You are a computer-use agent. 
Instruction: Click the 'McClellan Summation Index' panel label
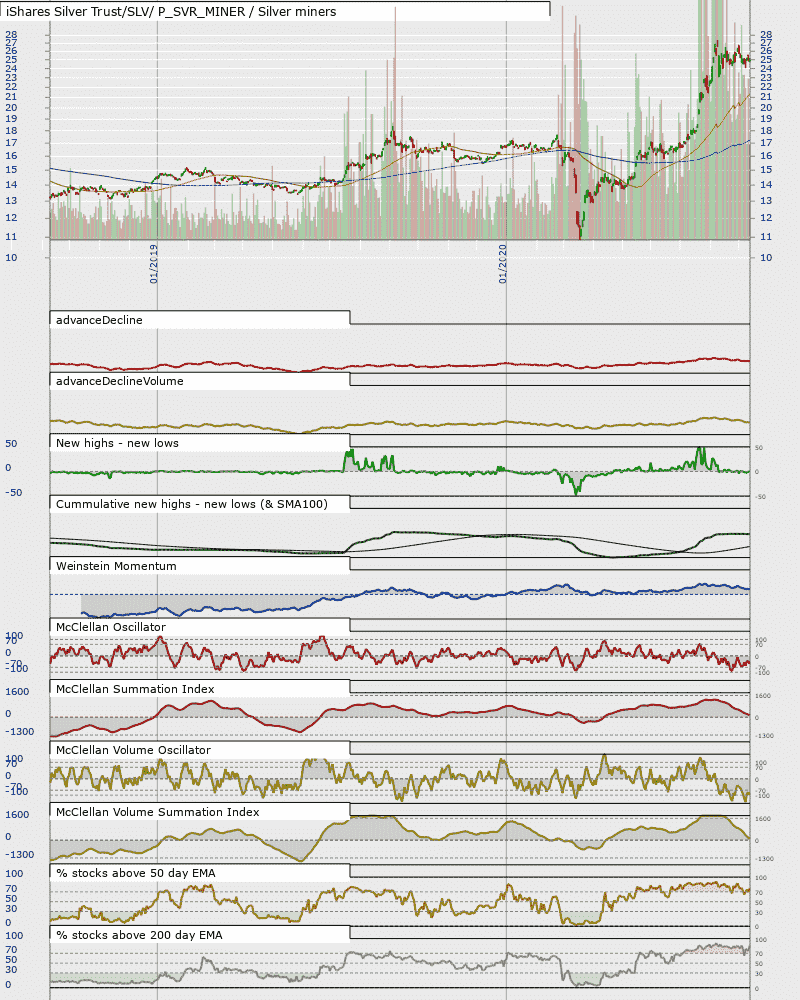click(x=135, y=689)
